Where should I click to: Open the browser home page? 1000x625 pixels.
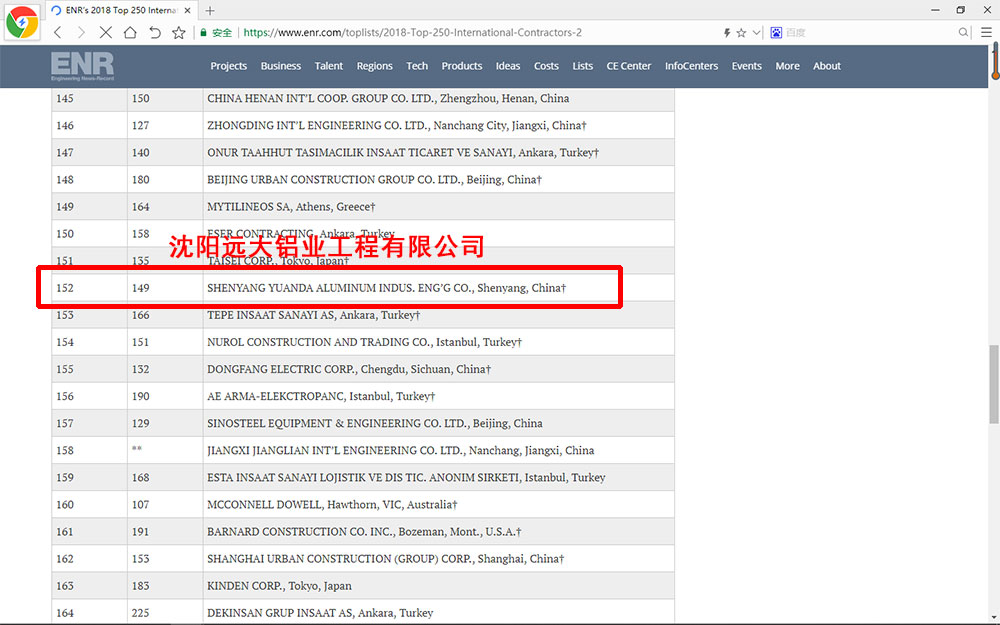[130, 33]
